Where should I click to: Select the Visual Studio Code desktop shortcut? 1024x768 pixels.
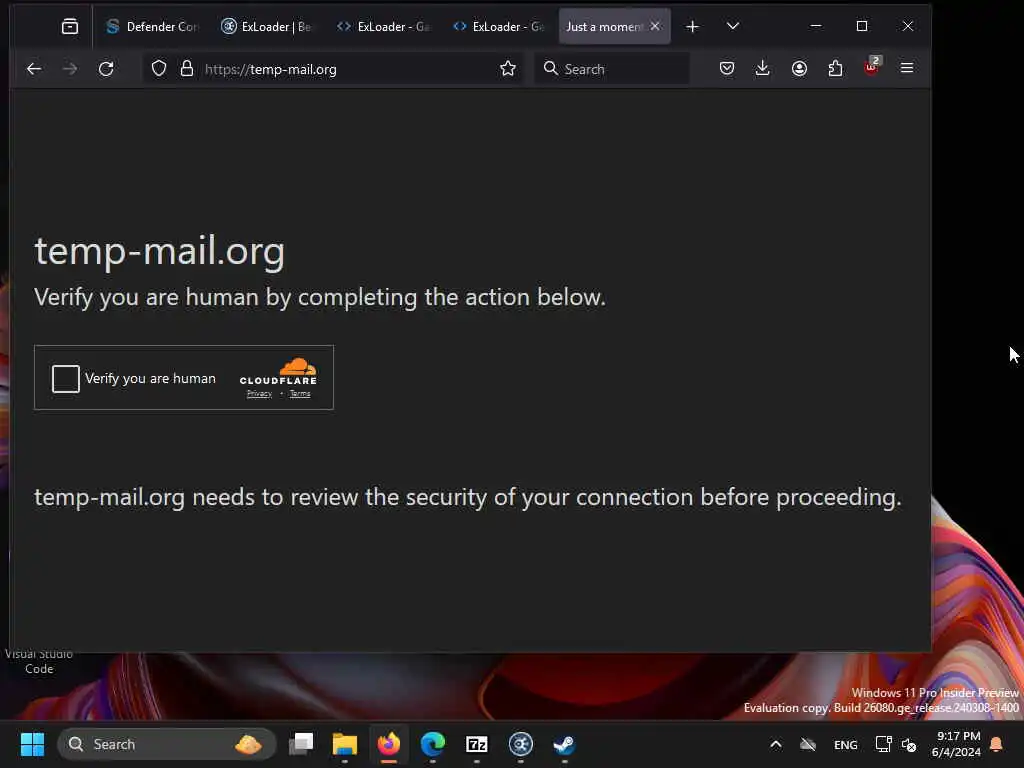pos(39,661)
